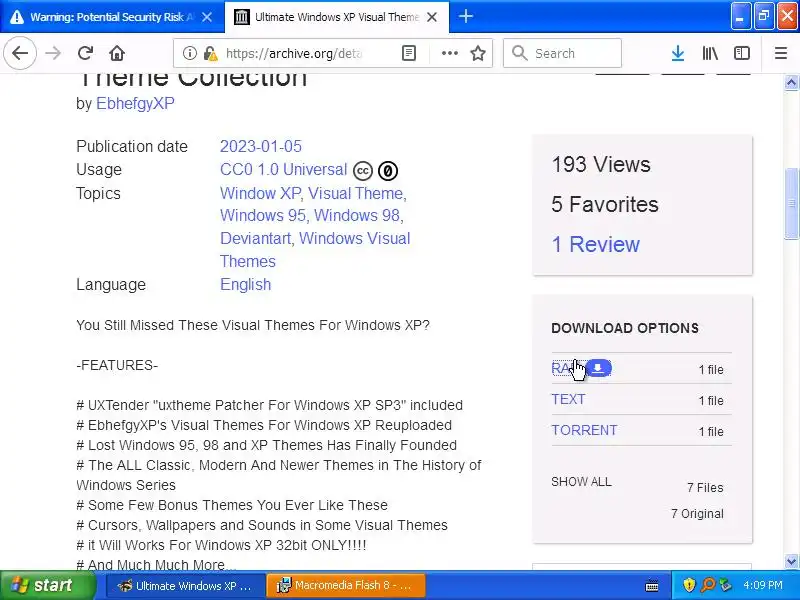Activate Ultimate Windows XP taskbar button
Image resolution: width=800 pixels, height=600 pixels.
click(186, 585)
